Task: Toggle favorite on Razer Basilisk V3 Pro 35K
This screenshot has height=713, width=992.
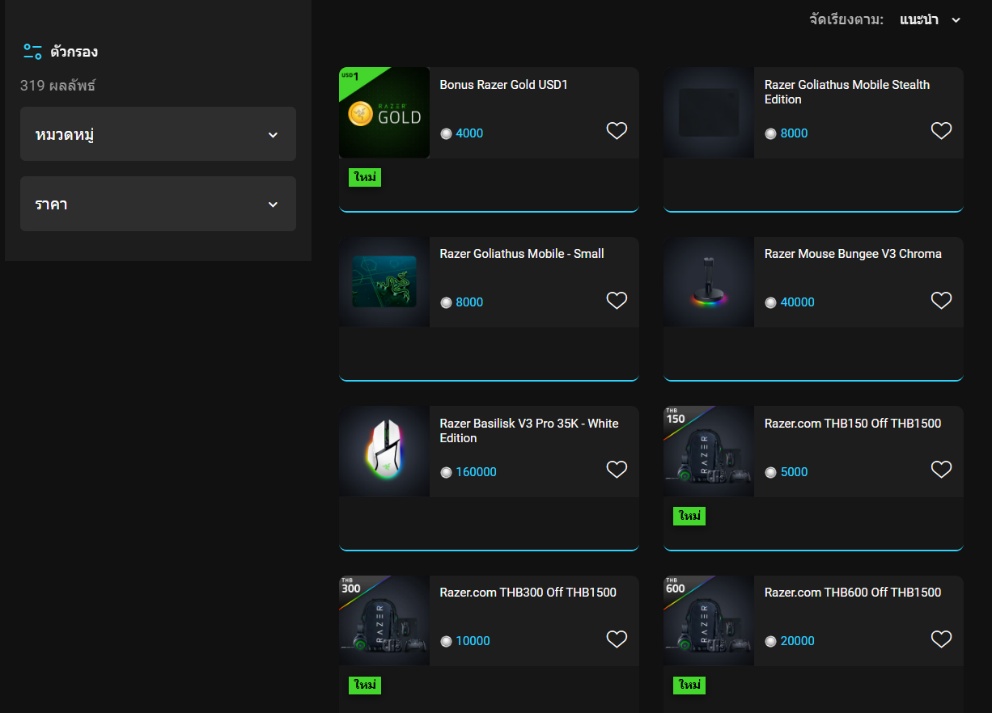Action: point(617,470)
